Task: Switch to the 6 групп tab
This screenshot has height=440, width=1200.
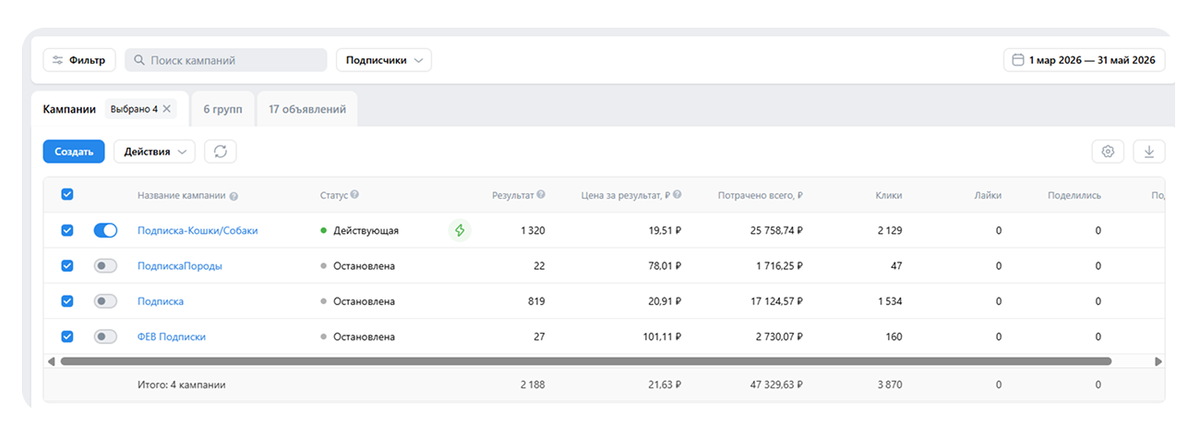Action: pos(222,109)
